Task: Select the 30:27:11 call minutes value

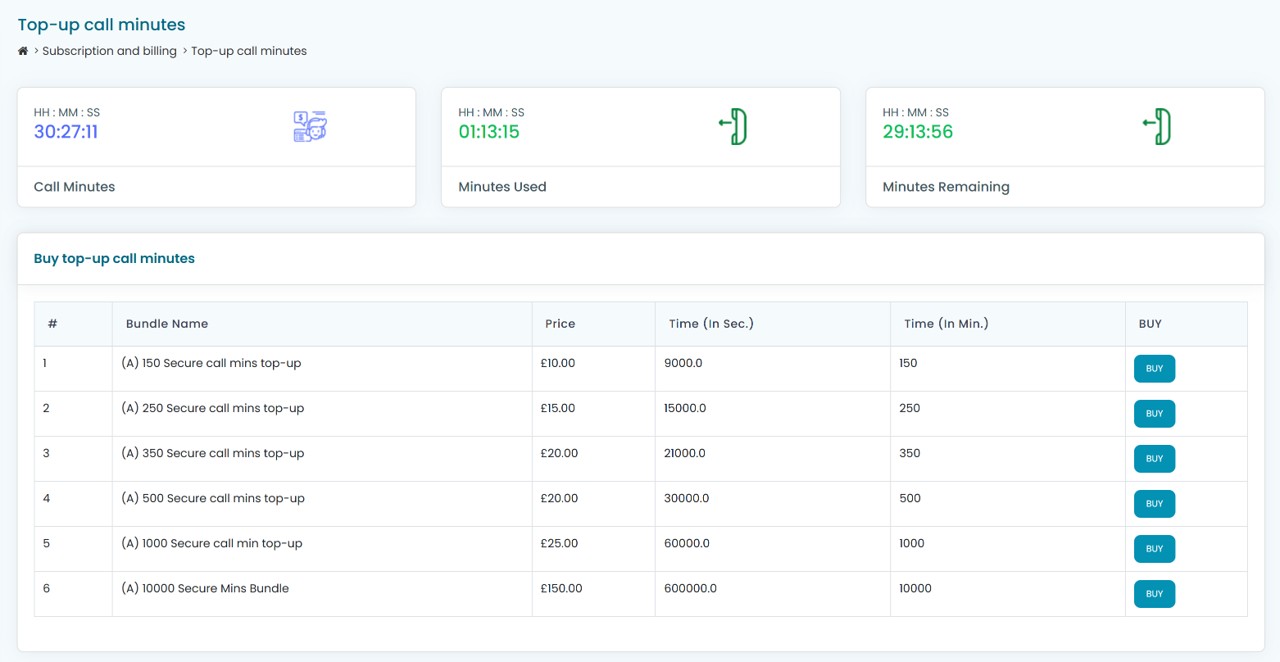Action: click(66, 132)
